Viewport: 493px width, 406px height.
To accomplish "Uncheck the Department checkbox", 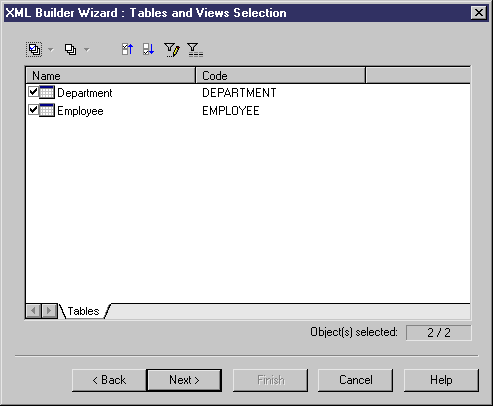I will coord(33,91).
